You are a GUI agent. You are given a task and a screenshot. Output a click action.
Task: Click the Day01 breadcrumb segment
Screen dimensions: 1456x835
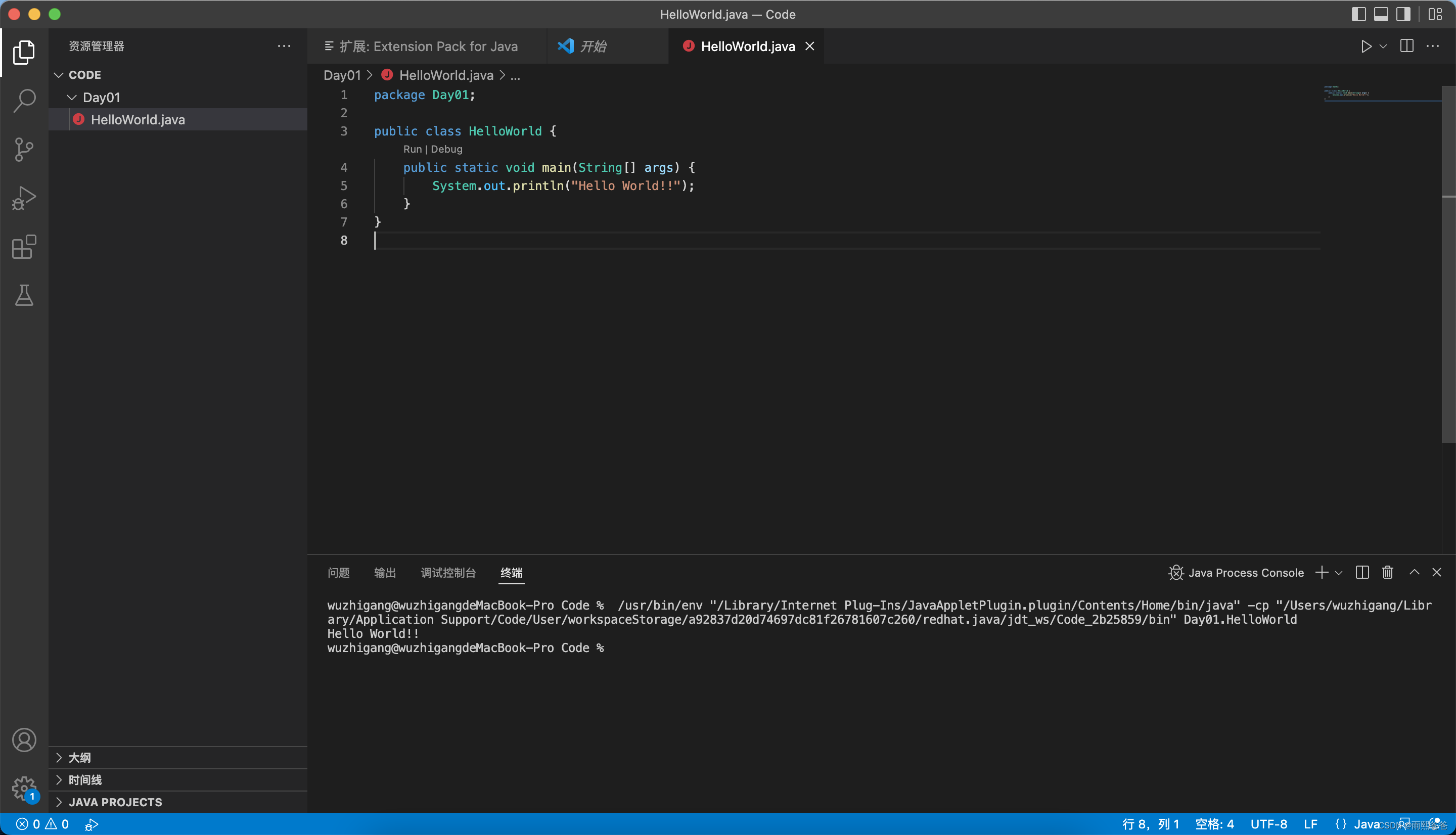coord(342,75)
